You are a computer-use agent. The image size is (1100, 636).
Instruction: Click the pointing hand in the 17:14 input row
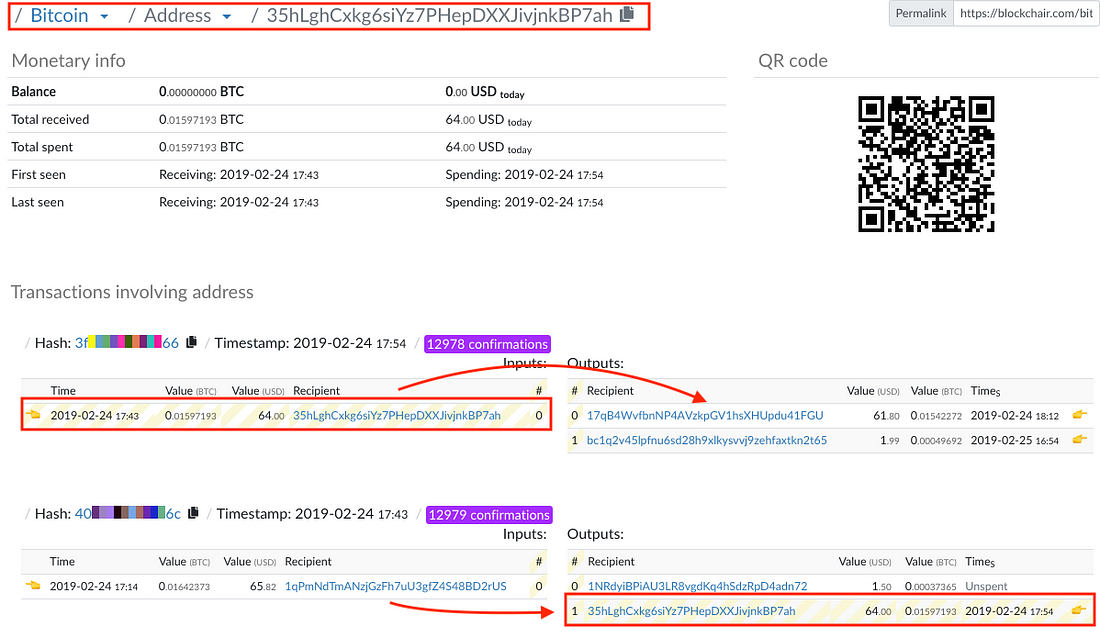click(33, 586)
